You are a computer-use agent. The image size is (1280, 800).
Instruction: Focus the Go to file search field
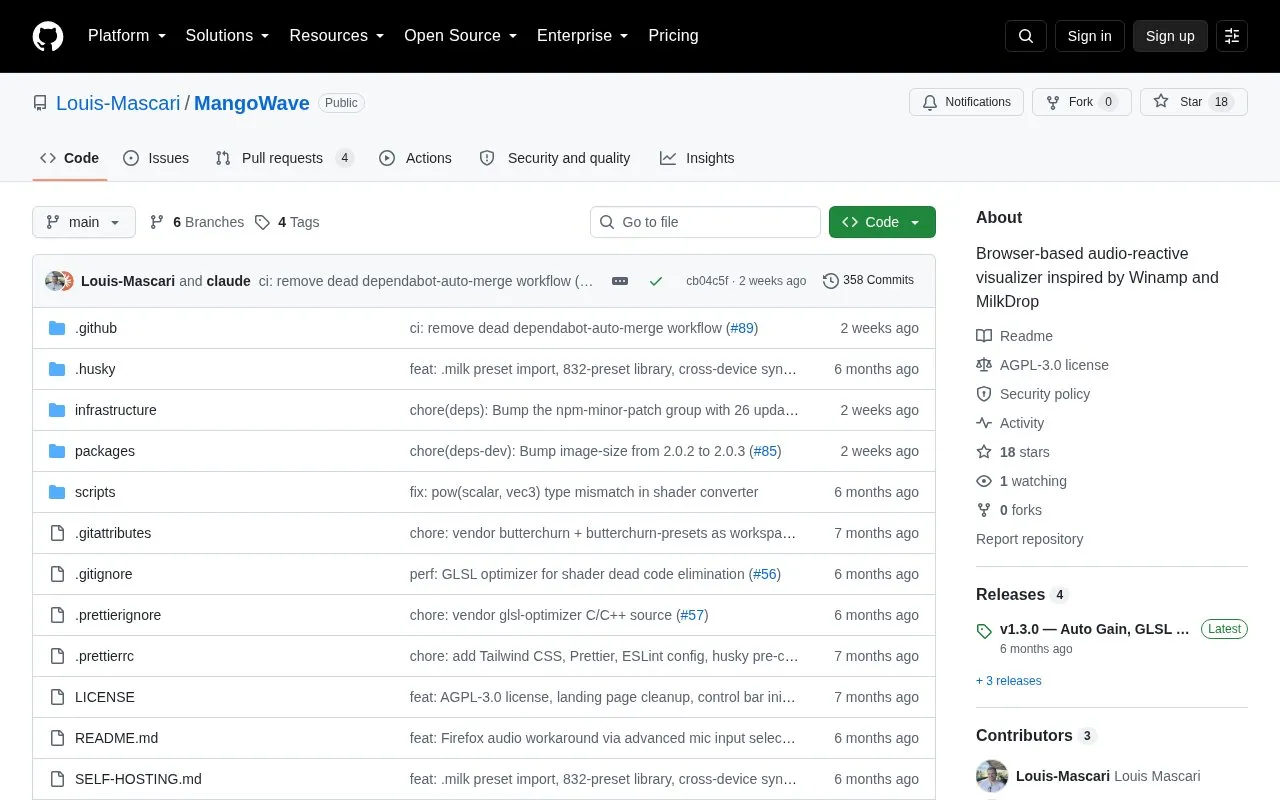[x=705, y=222]
